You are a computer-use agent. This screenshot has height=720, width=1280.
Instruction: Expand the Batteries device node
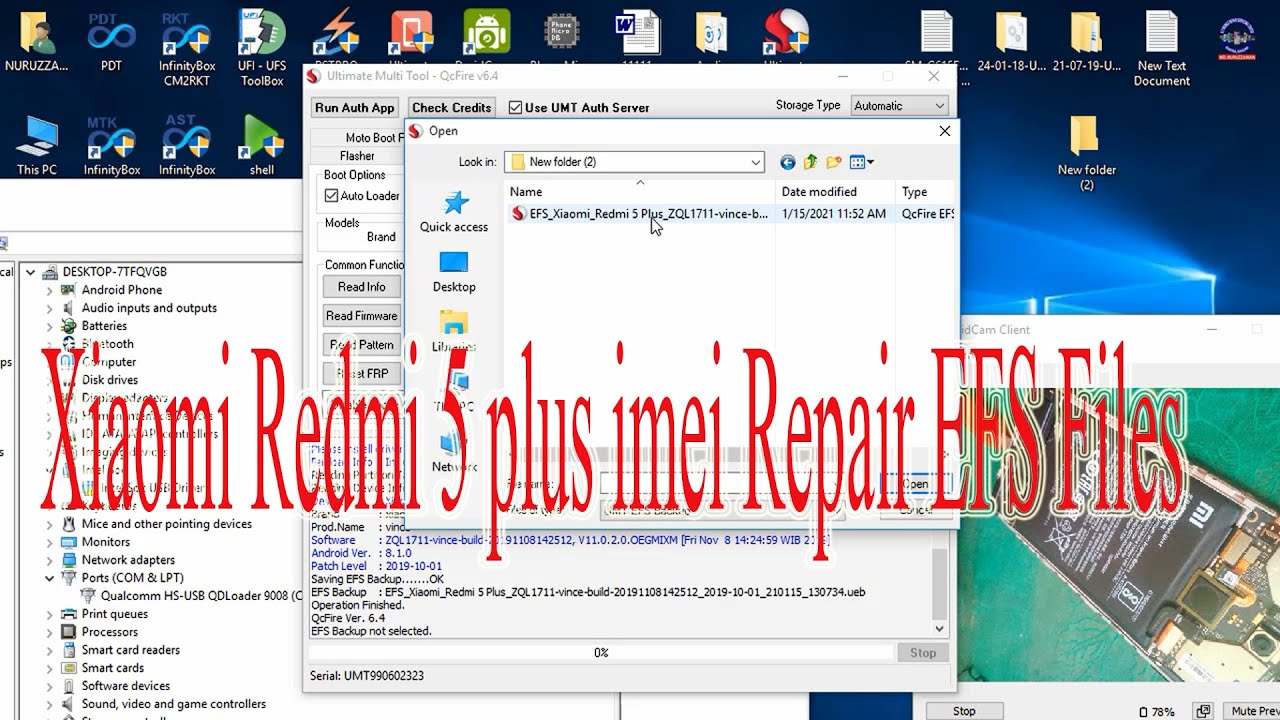click(49, 326)
